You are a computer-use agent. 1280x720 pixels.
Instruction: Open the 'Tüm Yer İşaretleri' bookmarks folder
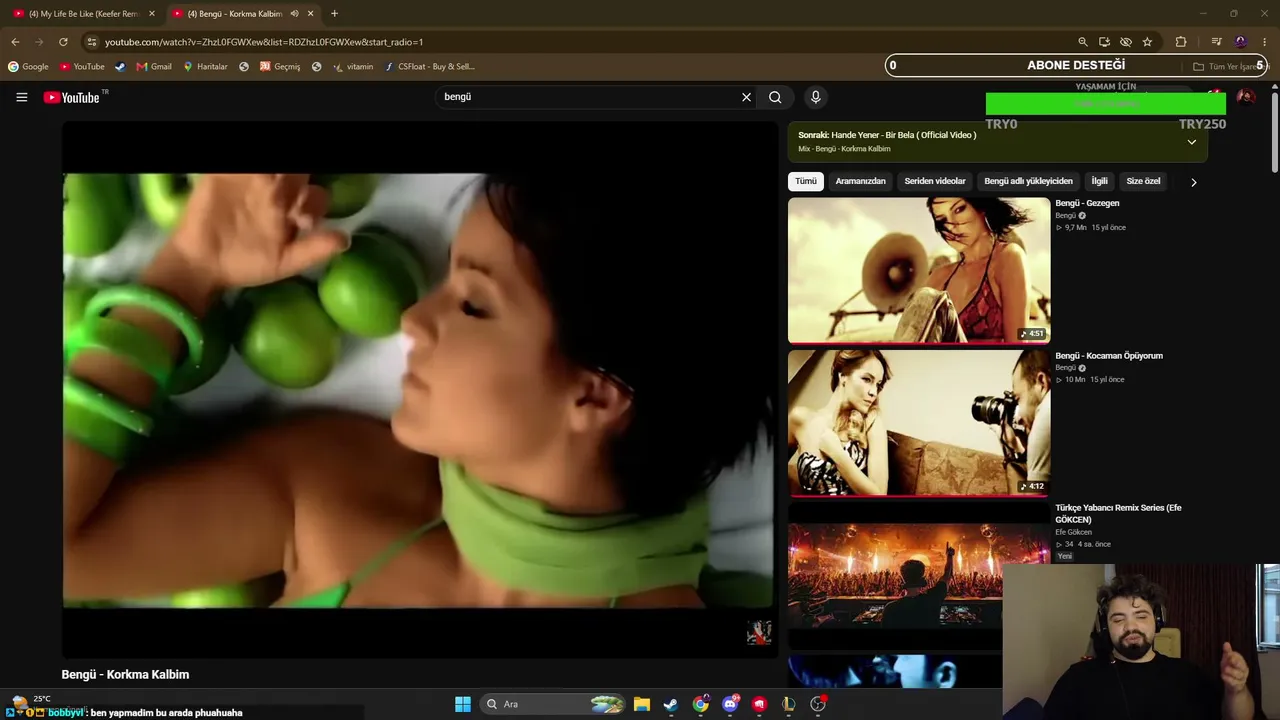coord(1229,67)
